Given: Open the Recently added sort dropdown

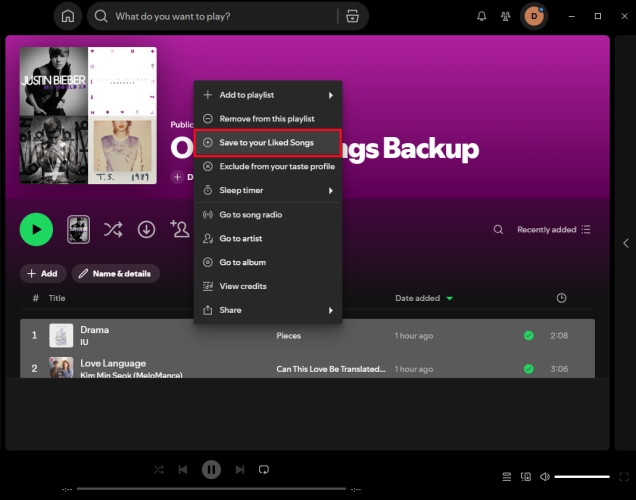Looking at the screenshot, I should click(553, 230).
